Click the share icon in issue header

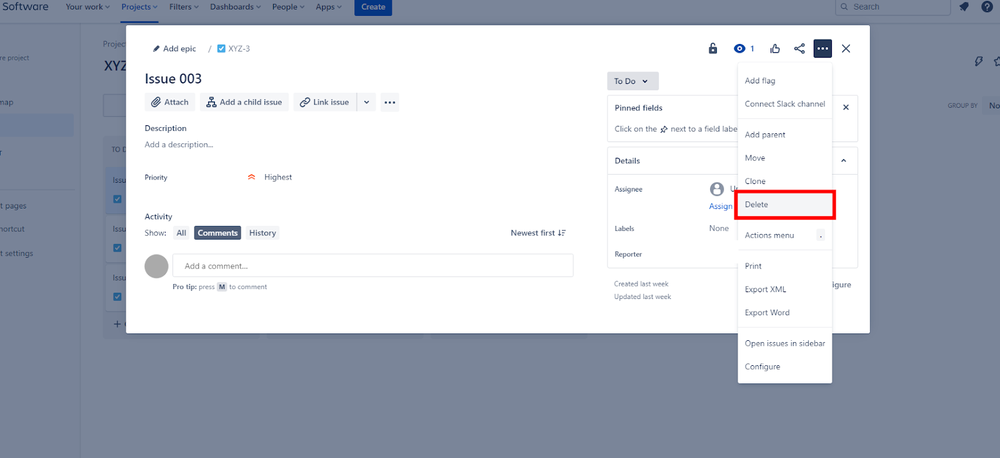(x=799, y=48)
